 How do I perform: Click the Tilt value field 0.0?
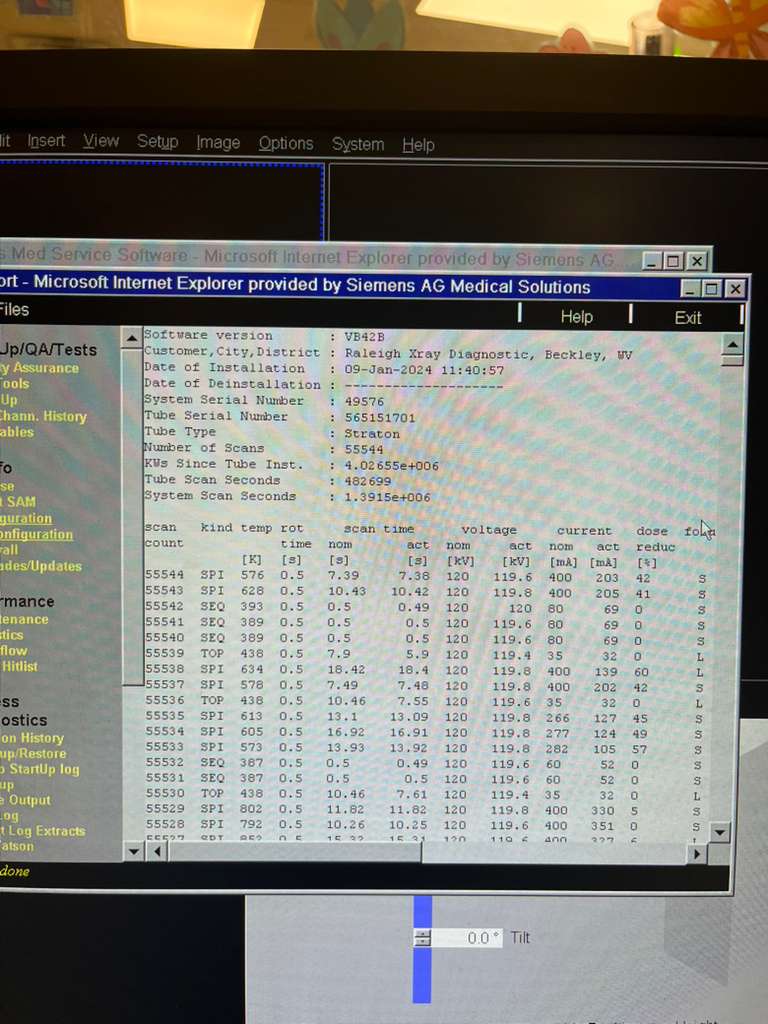[x=468, y=938]
